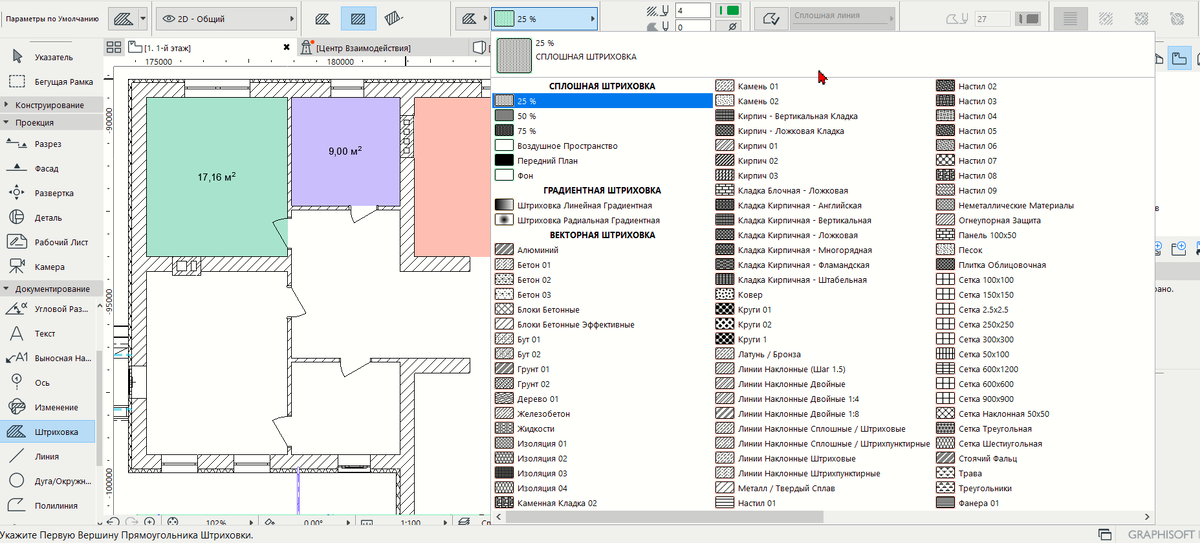Image resolution: width=1200 pixels, height=543 pixels.
Task: Collapse the Документирование toolbox group
Action: 50,289
